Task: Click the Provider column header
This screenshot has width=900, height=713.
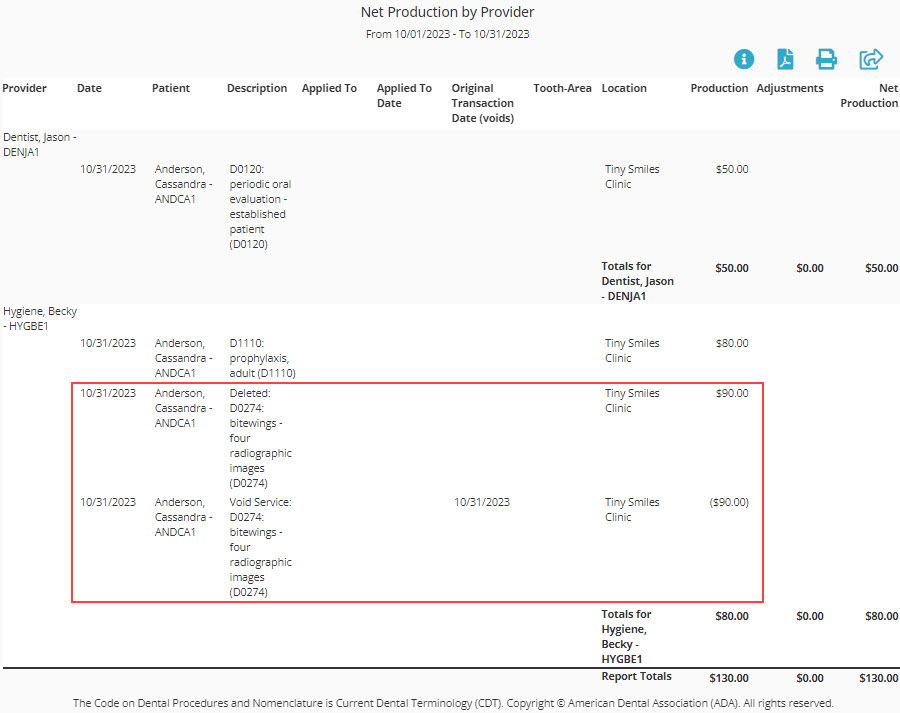Action: pyautogui.click(x=24, y=88)
